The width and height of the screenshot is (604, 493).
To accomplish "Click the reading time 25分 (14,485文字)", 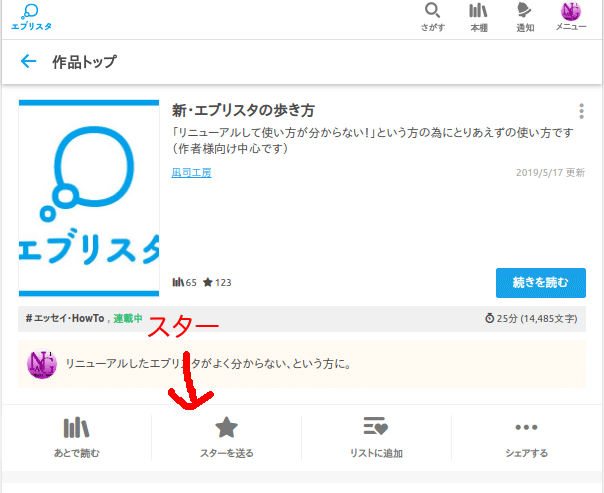I will click(x=531, y=319).
